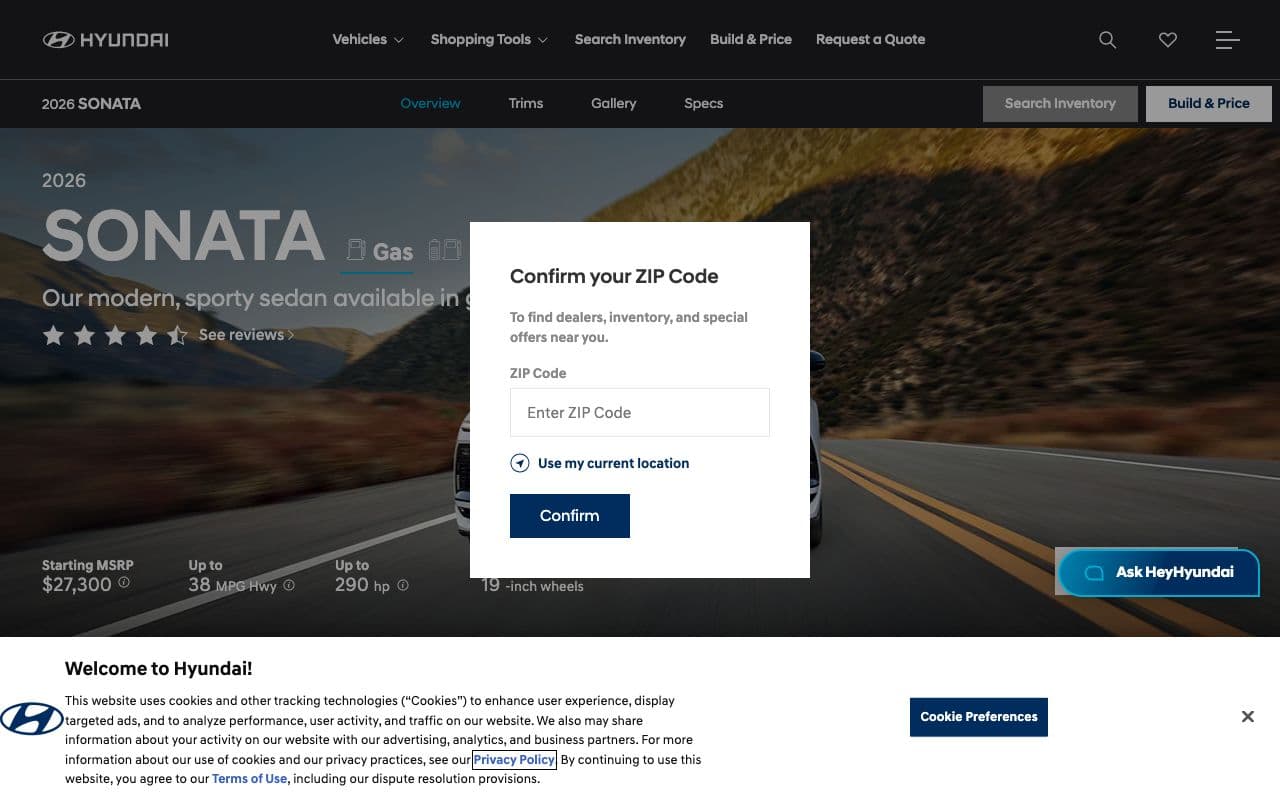Open the Privacy Policy link
This screenshot has height=800, width=1280.
514,760
